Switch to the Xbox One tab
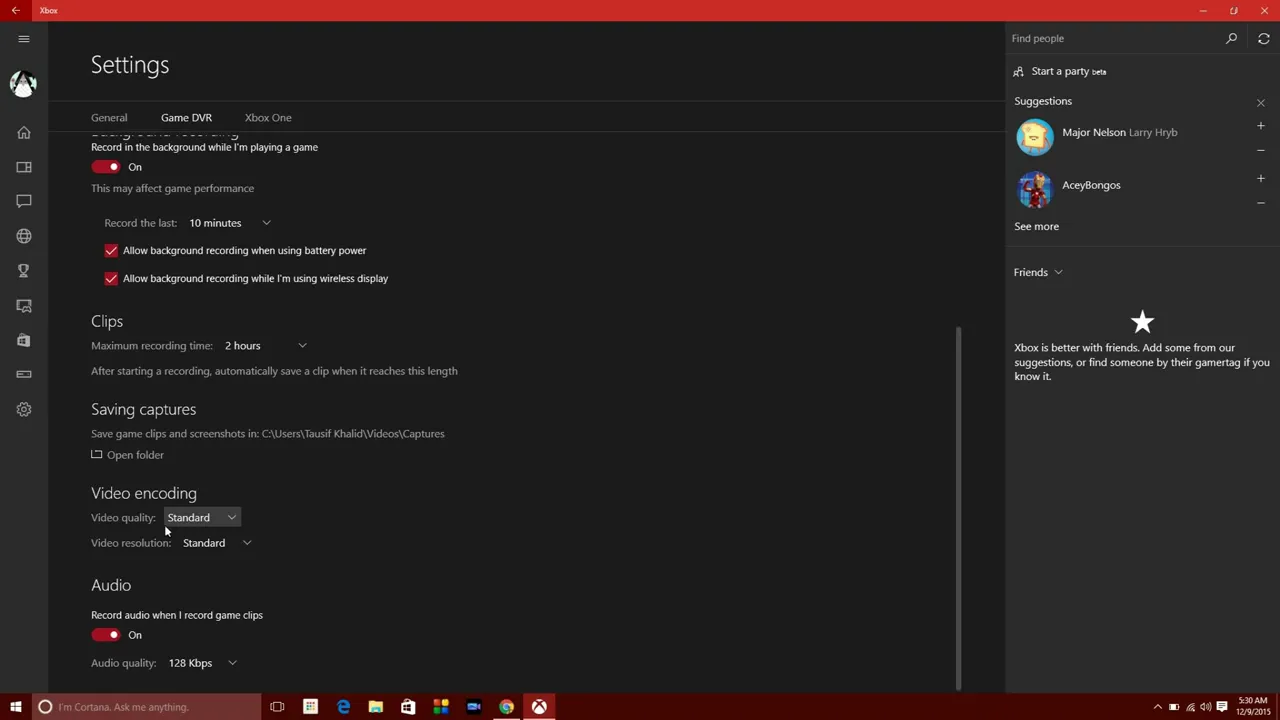The height and width of the screenshot is (720, 1280). coord(268,118)
